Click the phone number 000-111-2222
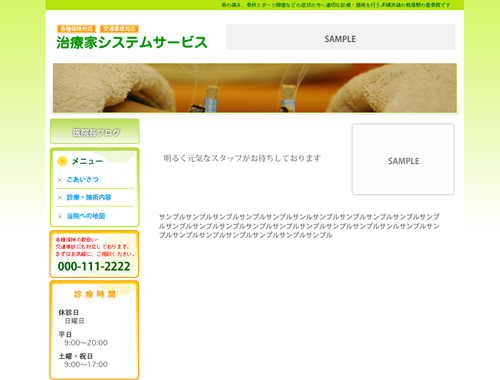The height and width of the screenshot is (380, 500). coord(94,266)
